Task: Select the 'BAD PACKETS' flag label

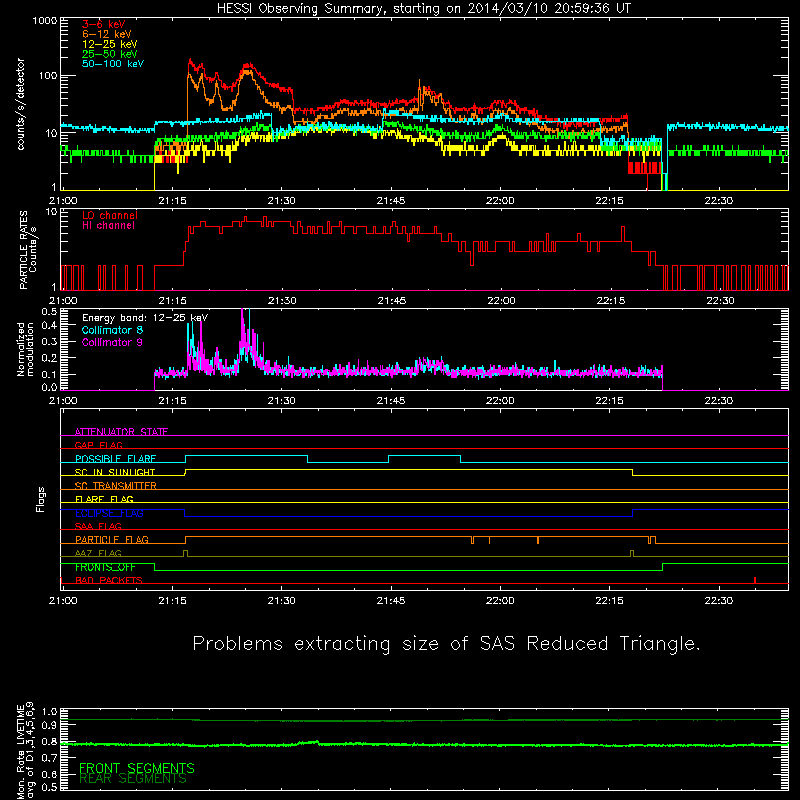Action: click(x=109, y=580)
